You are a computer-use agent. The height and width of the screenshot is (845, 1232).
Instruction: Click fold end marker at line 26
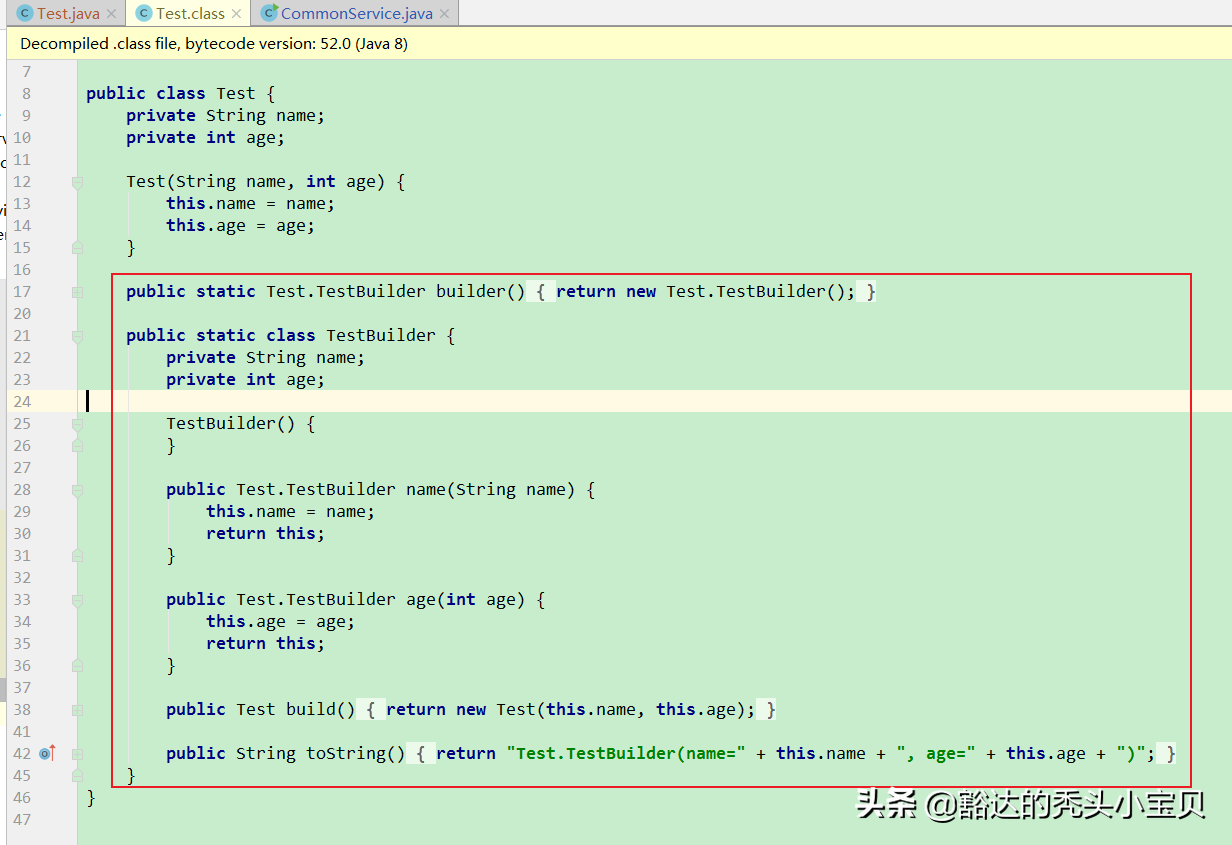tap(77, 446)
